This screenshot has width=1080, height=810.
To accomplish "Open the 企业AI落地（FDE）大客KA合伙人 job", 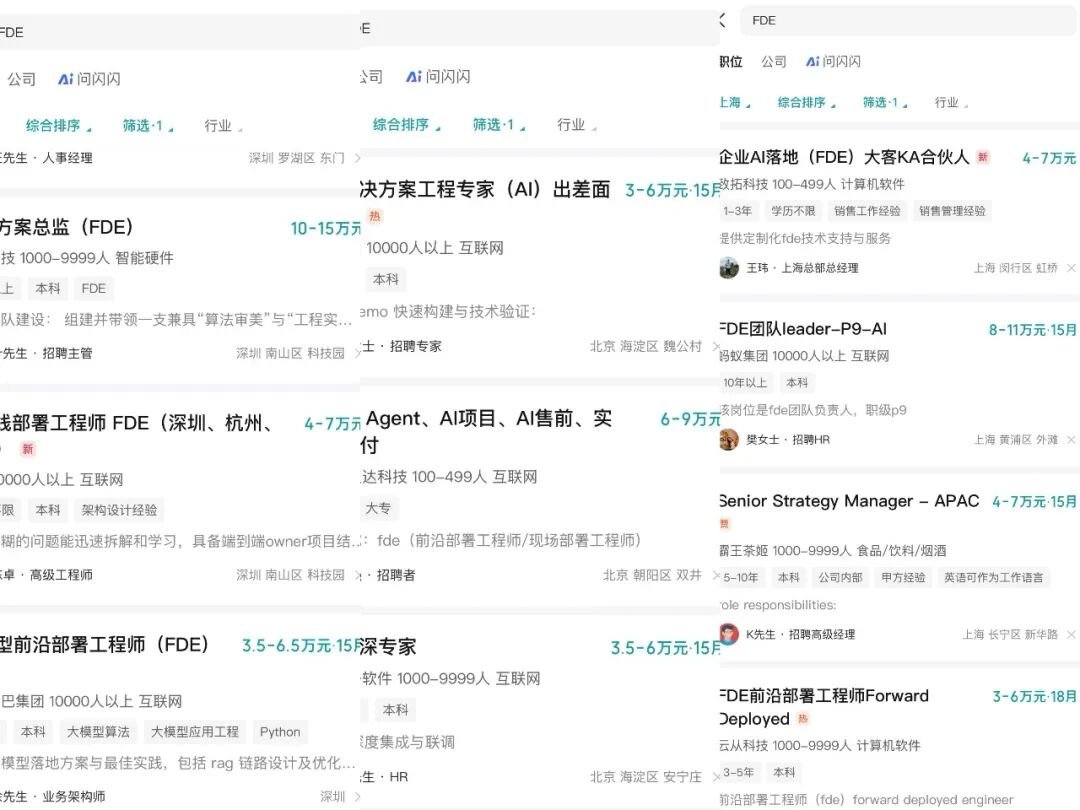I will [844, 157].
